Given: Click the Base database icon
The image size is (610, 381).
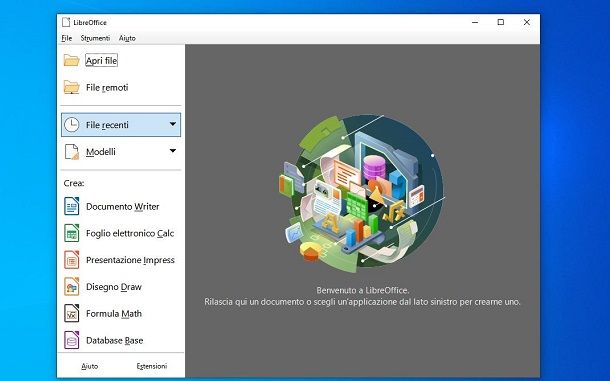Looking at the screenshot, I should click(x=72, y=340).
